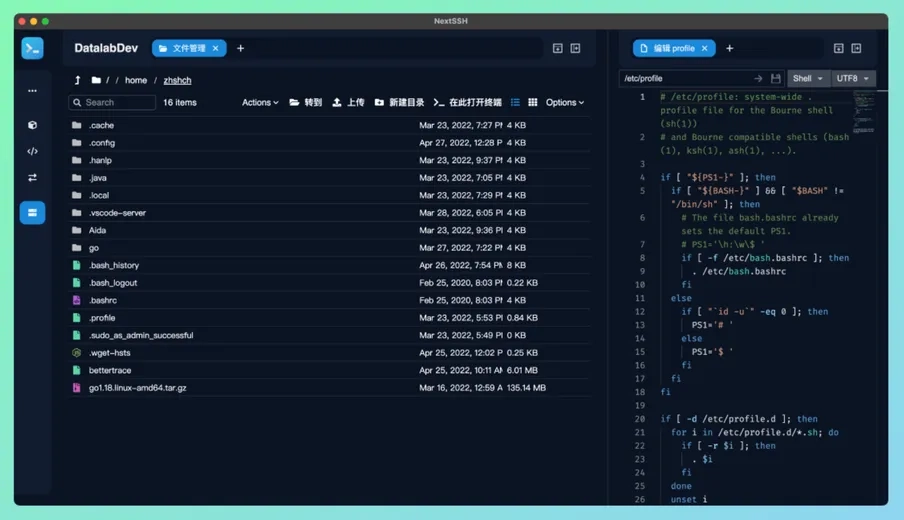Click the 转到 go-to button
Viewport: 904px width, 520px height.
tap(306, 102)
